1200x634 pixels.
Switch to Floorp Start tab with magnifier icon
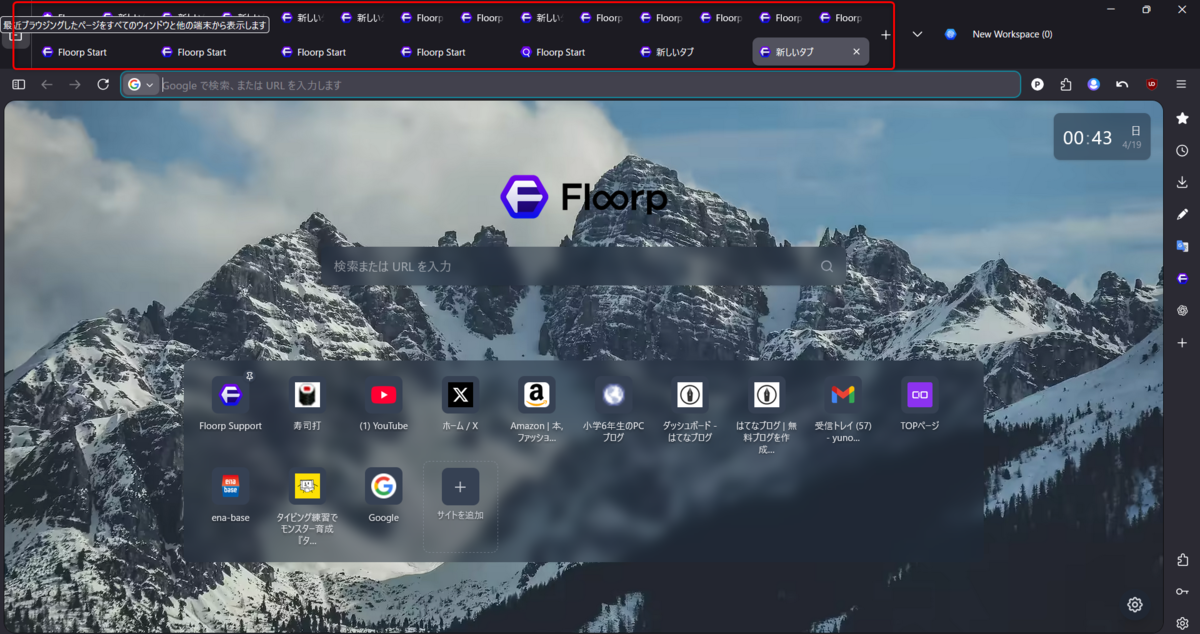[x=570, y=52]
